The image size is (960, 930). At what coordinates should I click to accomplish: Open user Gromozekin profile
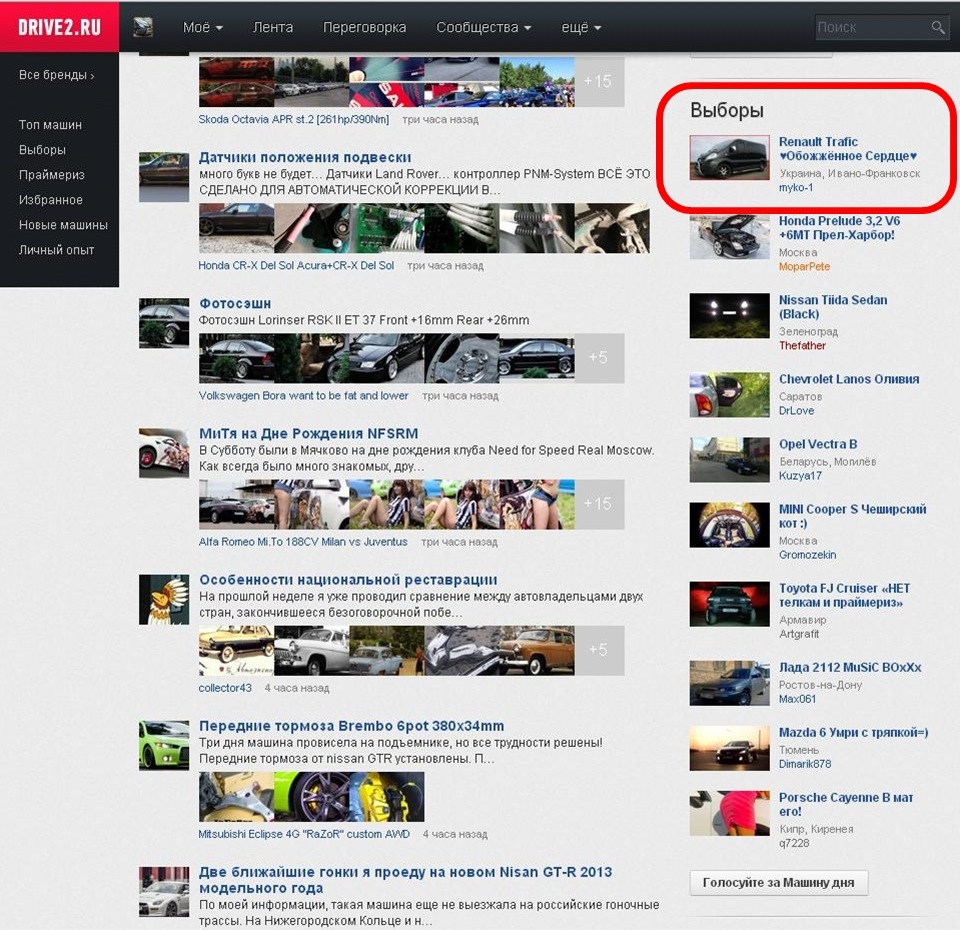[807, 555]
